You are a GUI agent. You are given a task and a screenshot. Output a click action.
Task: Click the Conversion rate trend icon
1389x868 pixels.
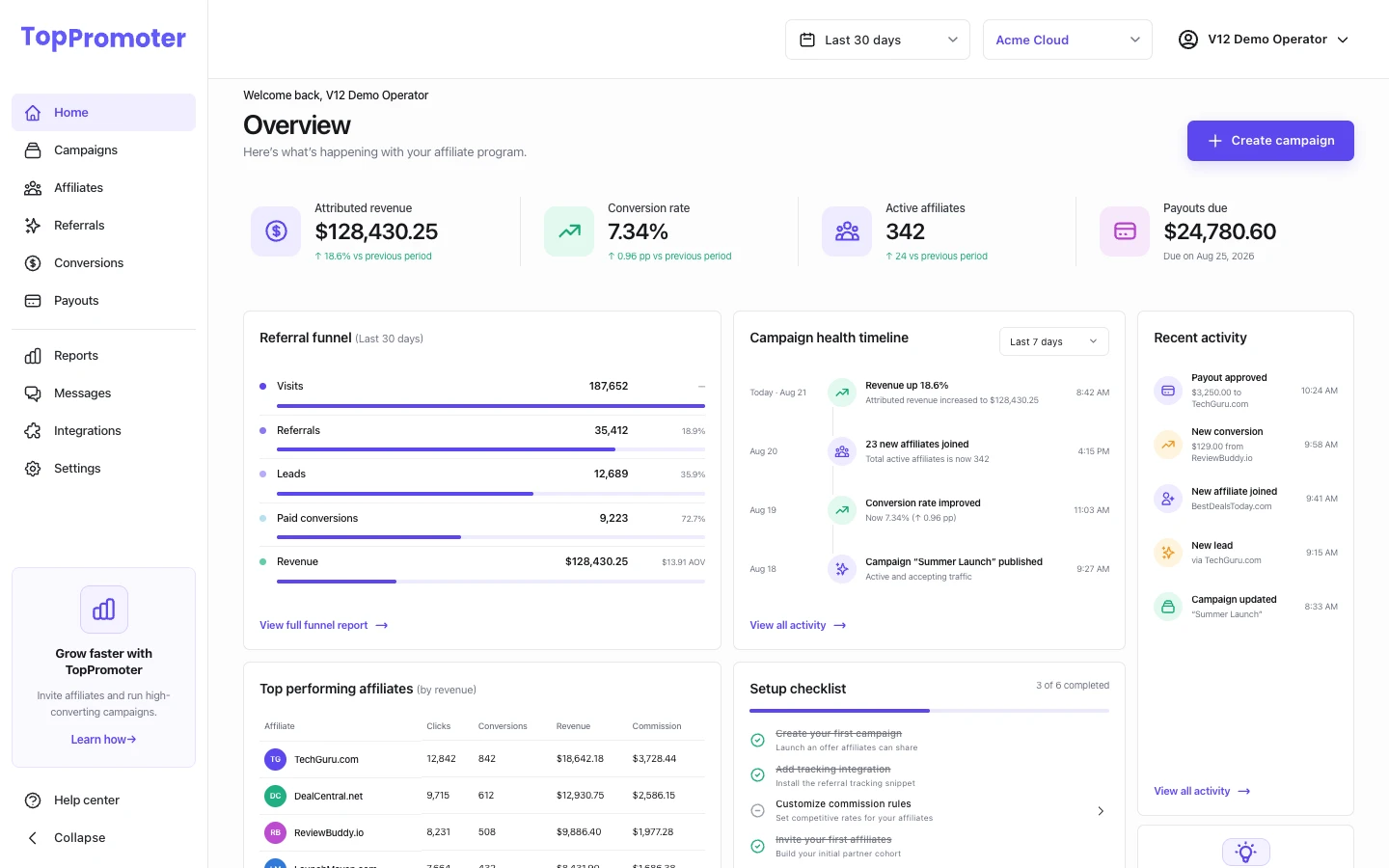(569, 231)
